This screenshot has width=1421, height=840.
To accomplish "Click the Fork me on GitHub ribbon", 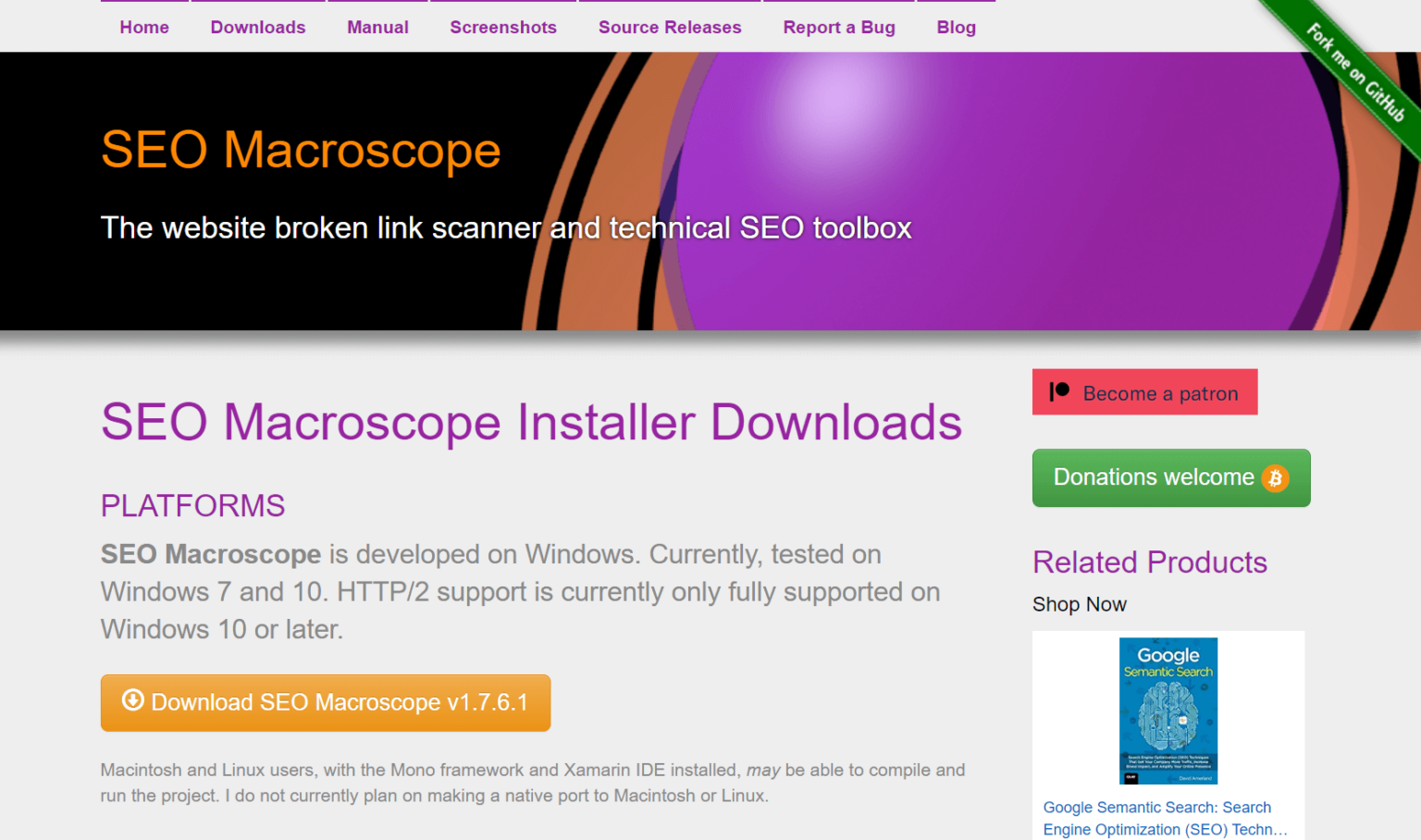I will [1355, 72].
